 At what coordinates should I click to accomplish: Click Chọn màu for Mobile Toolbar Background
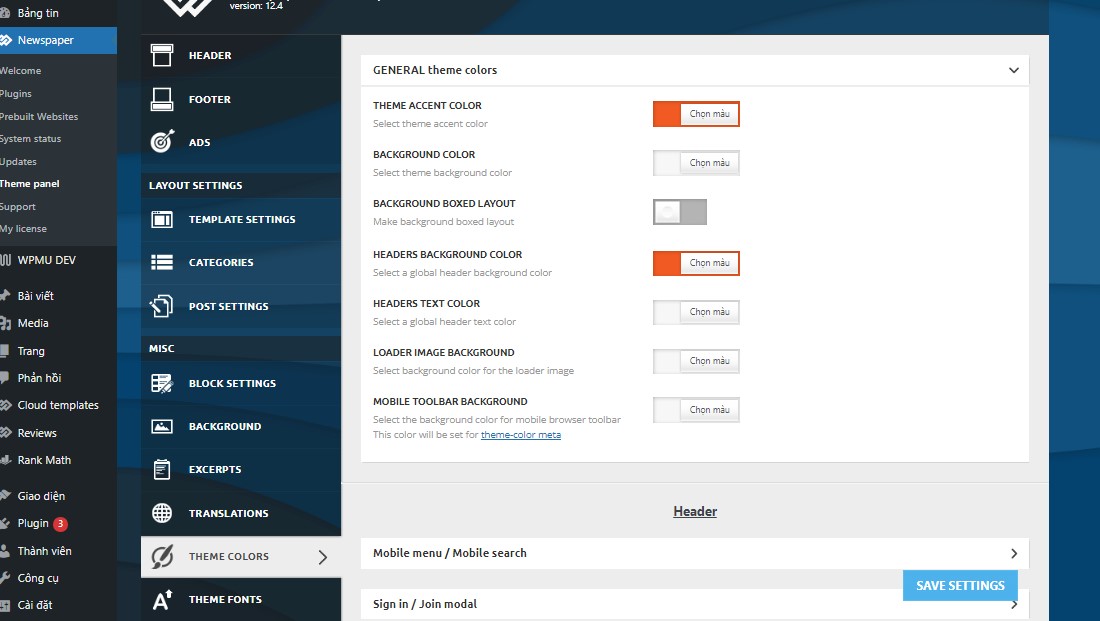709,410
